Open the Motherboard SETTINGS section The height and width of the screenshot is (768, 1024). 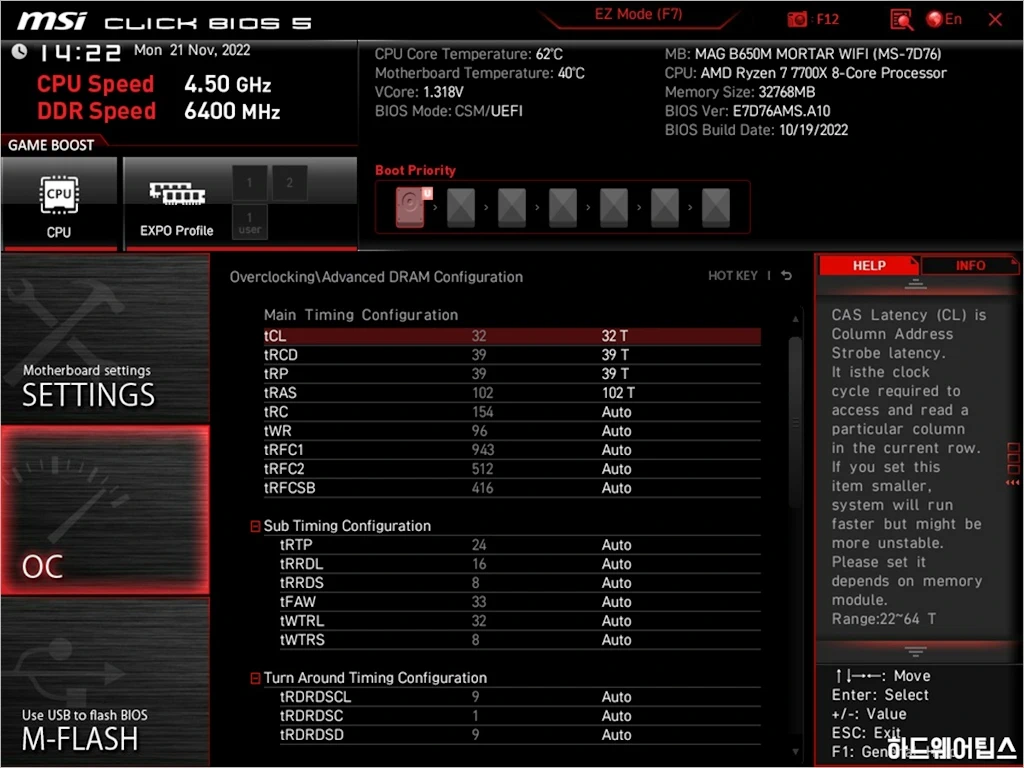(x=105, y=338)
